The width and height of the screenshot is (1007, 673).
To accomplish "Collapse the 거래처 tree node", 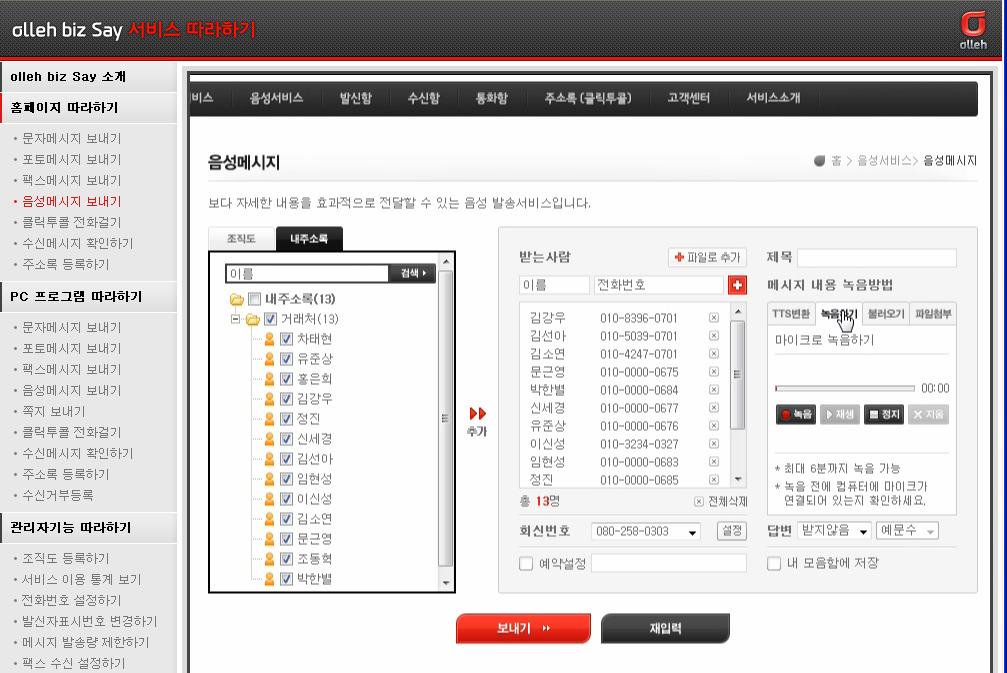I will (x=236, y=319).
